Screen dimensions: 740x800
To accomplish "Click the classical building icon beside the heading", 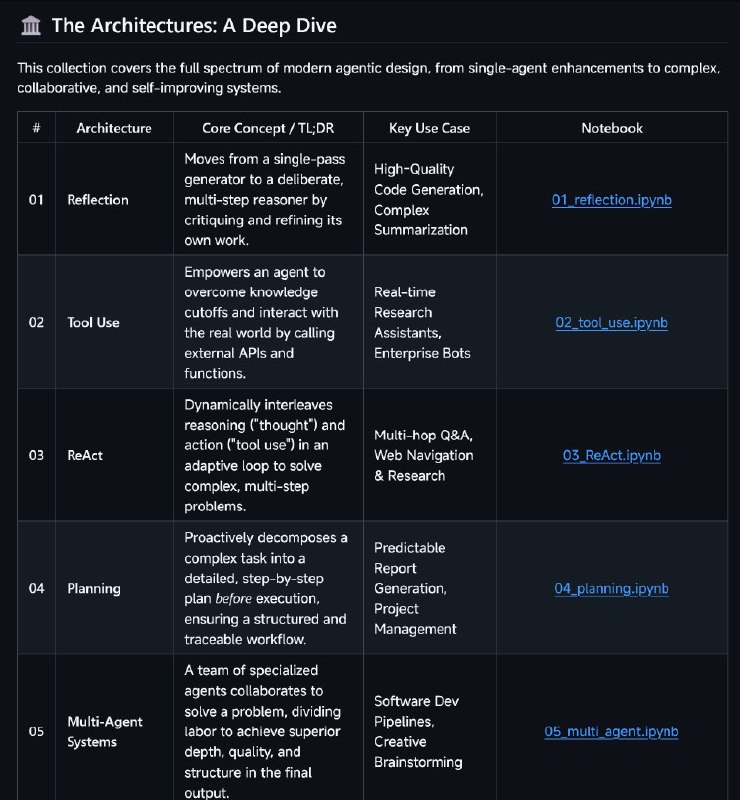I will (31, 26).
